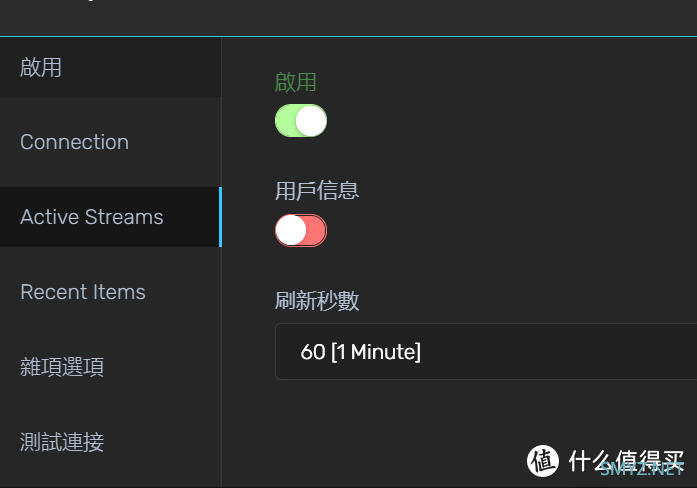Turn off the green 啟用 switch
This screenshot has height=488, width=697.
point(301,120)
